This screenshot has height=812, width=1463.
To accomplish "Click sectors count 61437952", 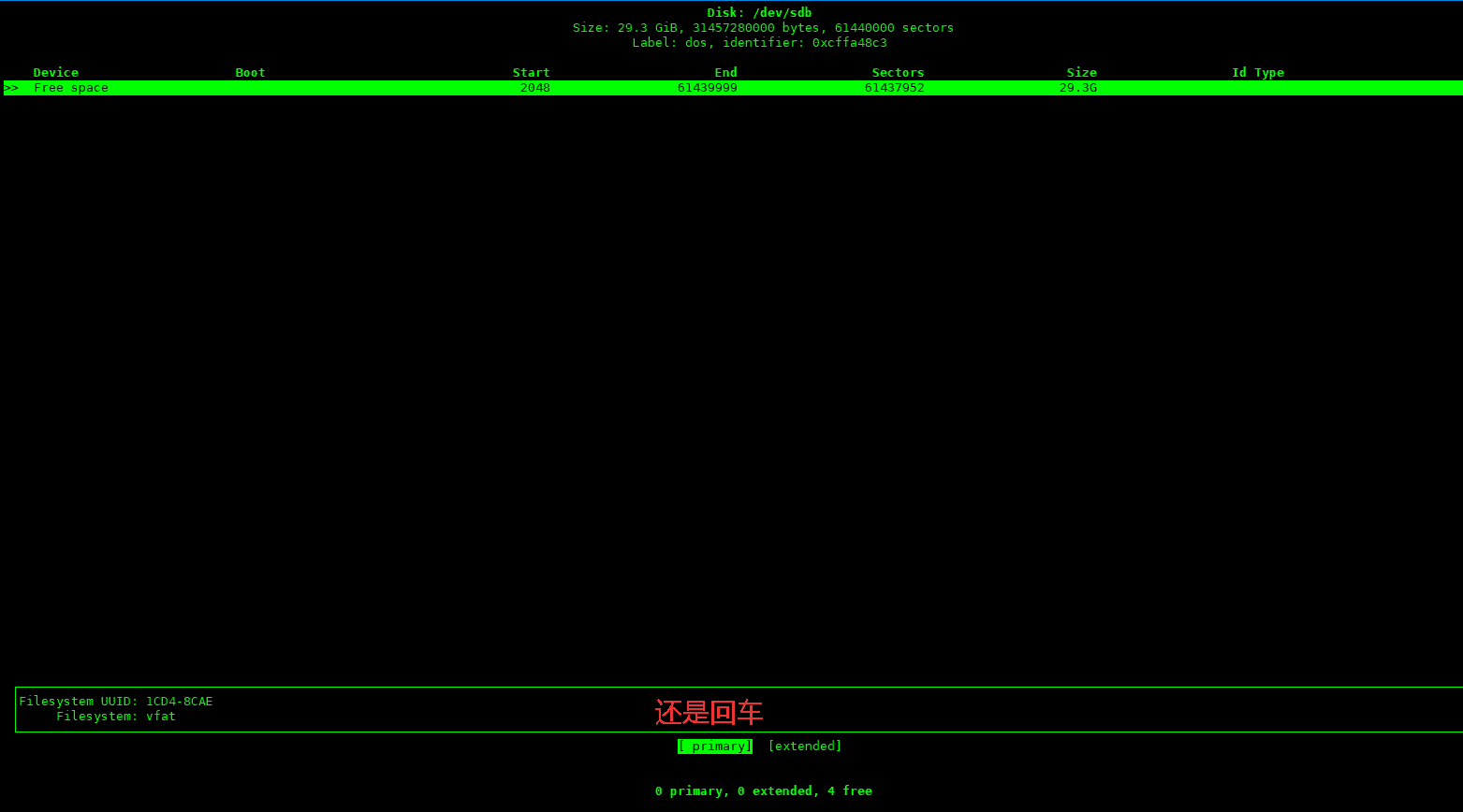I will (895, 88).
